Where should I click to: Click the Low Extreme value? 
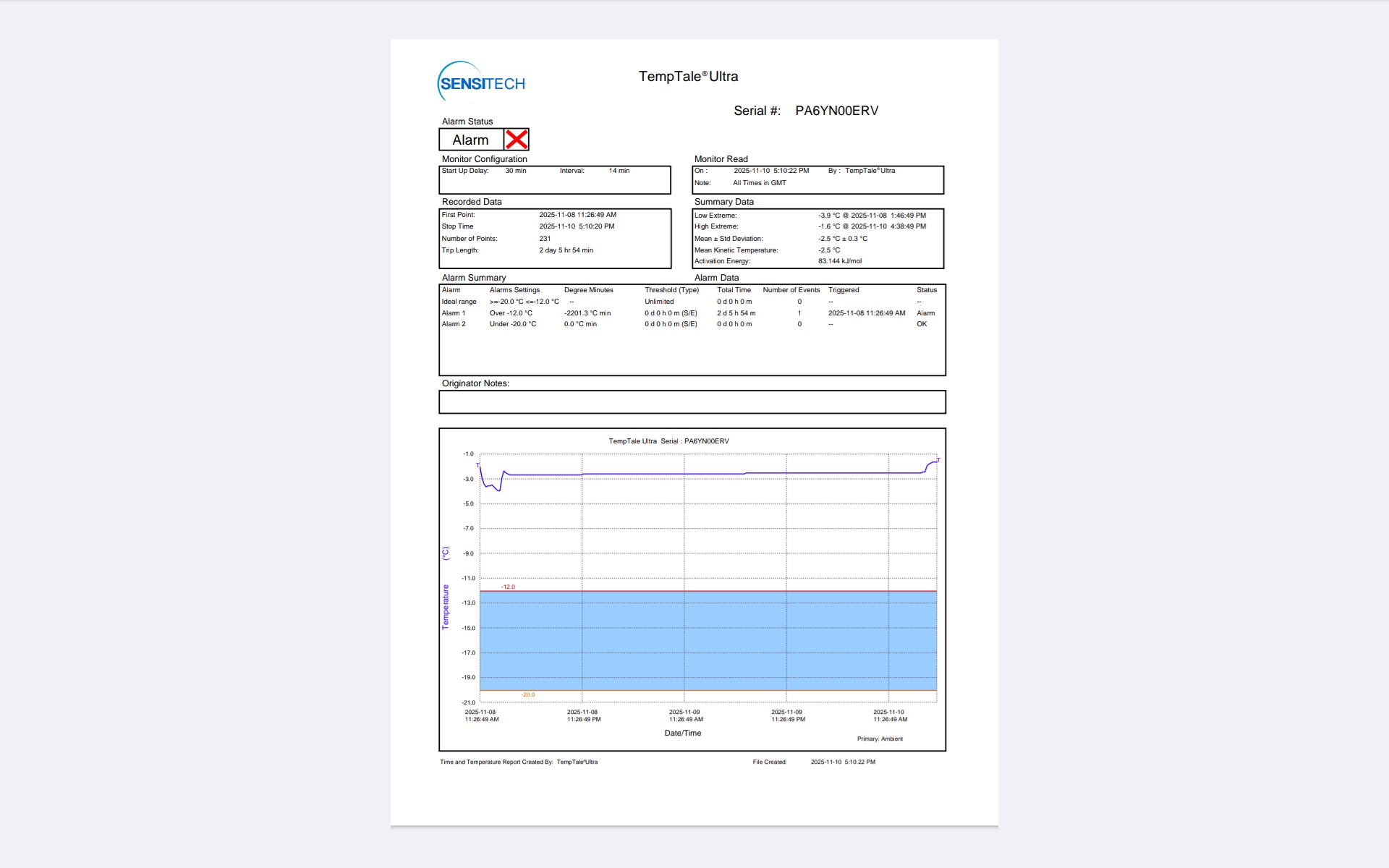[871, 216]
